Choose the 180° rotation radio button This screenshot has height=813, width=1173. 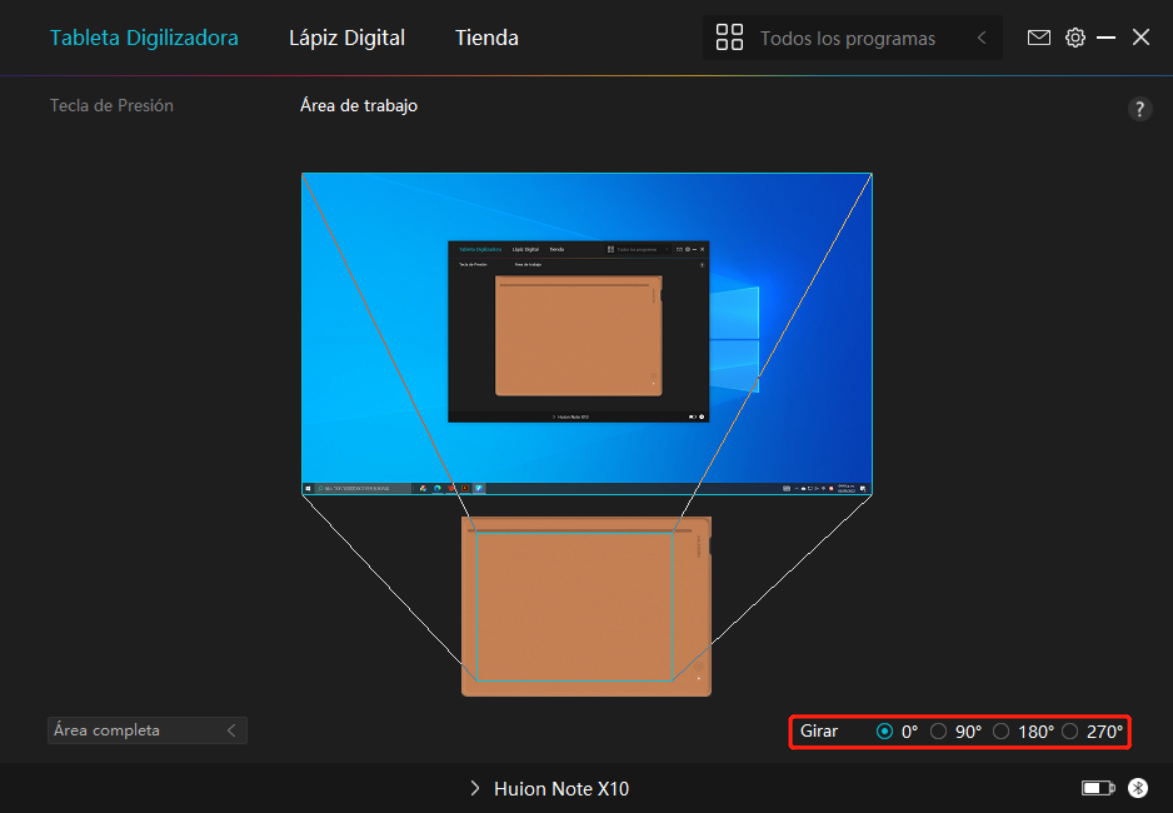(x=1001, y=731)
